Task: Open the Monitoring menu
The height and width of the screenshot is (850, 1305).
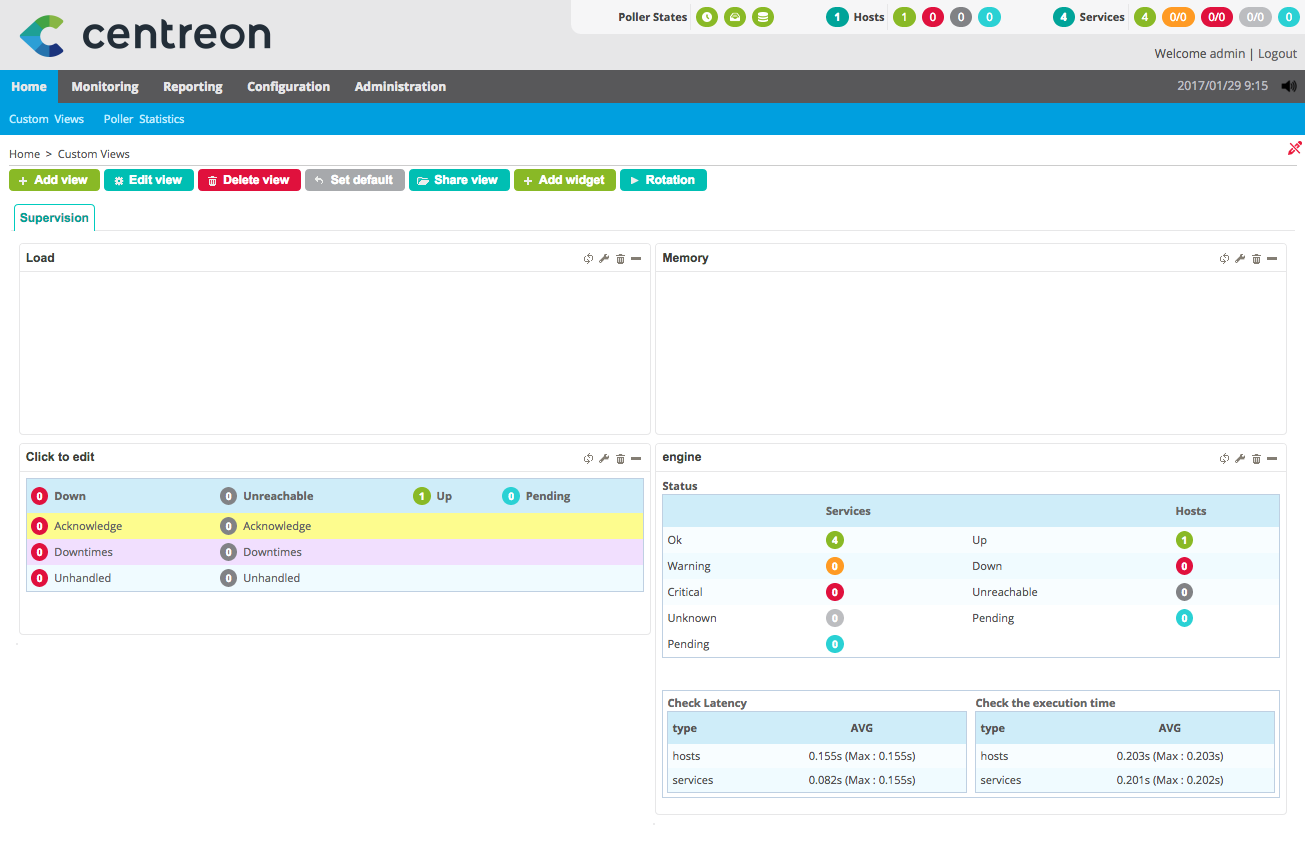Action: coord(105,87)
